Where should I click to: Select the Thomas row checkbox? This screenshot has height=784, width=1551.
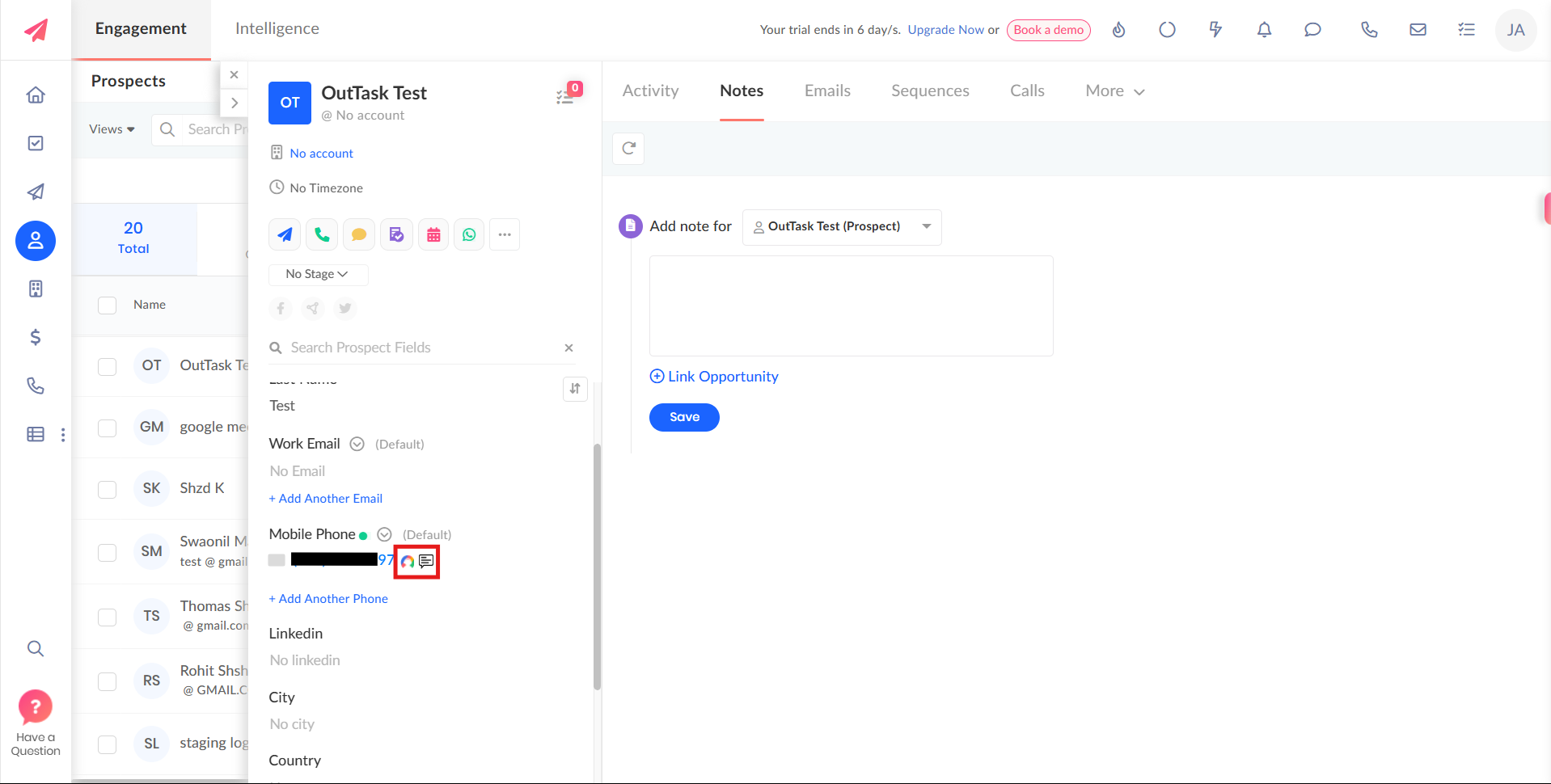click(x=107, y=617)
